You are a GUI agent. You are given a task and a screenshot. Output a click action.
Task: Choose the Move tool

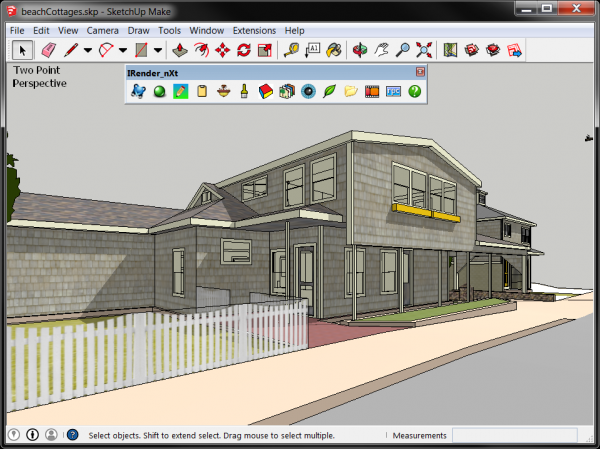point(223,49)
